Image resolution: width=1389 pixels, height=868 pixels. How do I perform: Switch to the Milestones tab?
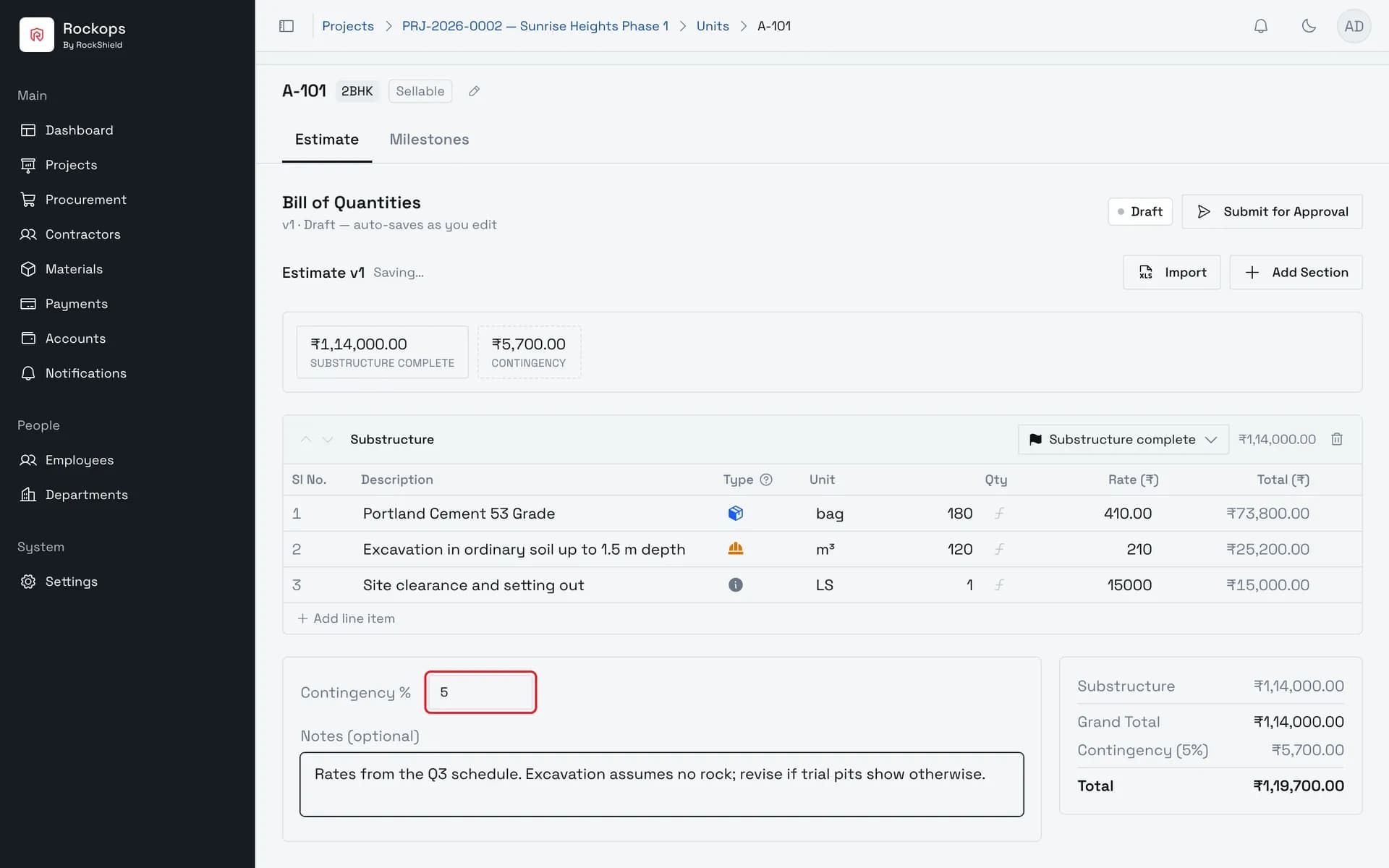pos(429,140)
